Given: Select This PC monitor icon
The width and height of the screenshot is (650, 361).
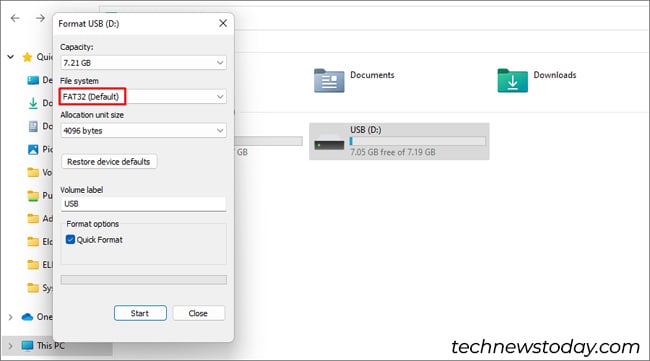Looking at the screenshot, I should click(x=27, y=346).
